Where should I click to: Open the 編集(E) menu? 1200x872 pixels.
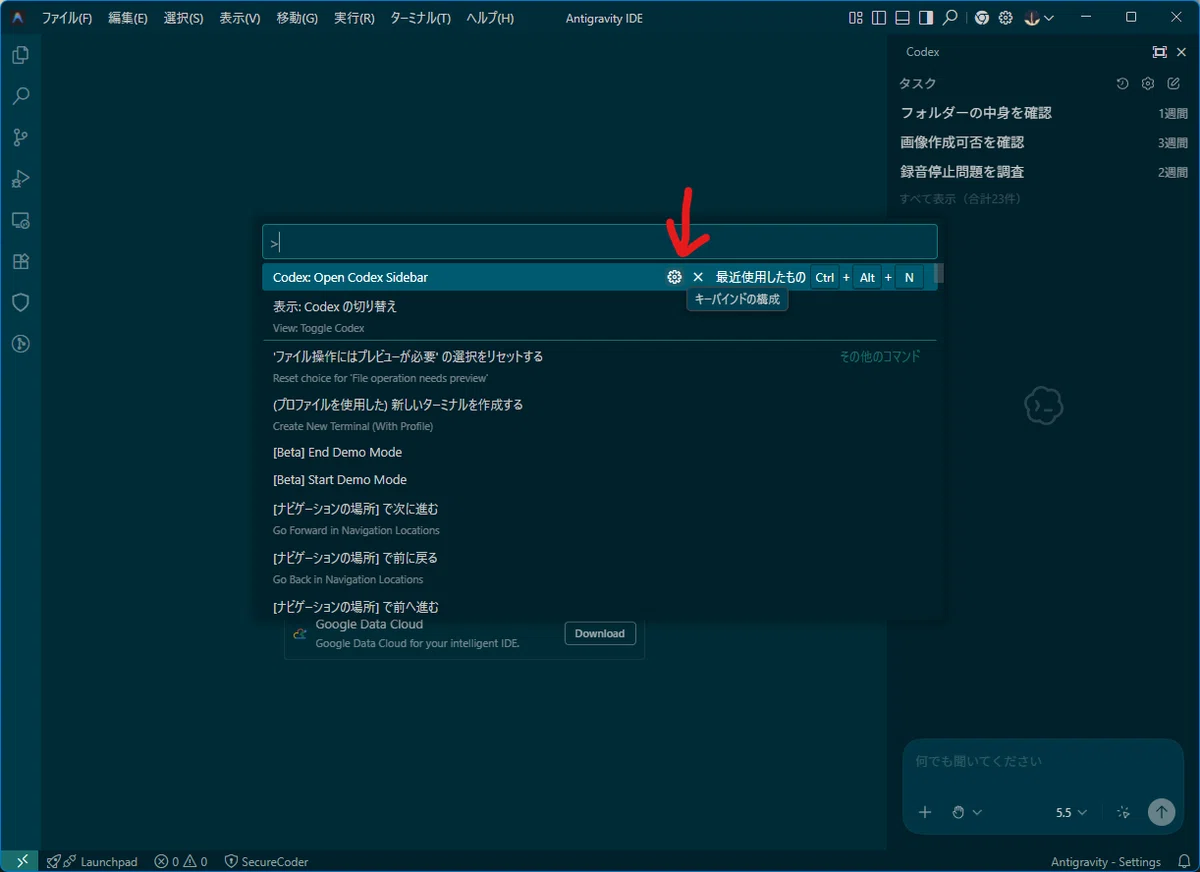click(x=127, y=18)
